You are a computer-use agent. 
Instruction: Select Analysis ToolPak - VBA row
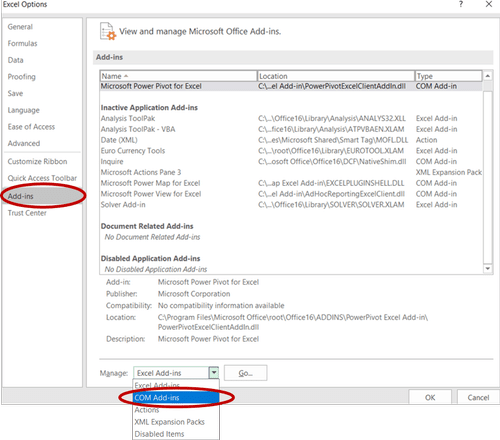291,129
